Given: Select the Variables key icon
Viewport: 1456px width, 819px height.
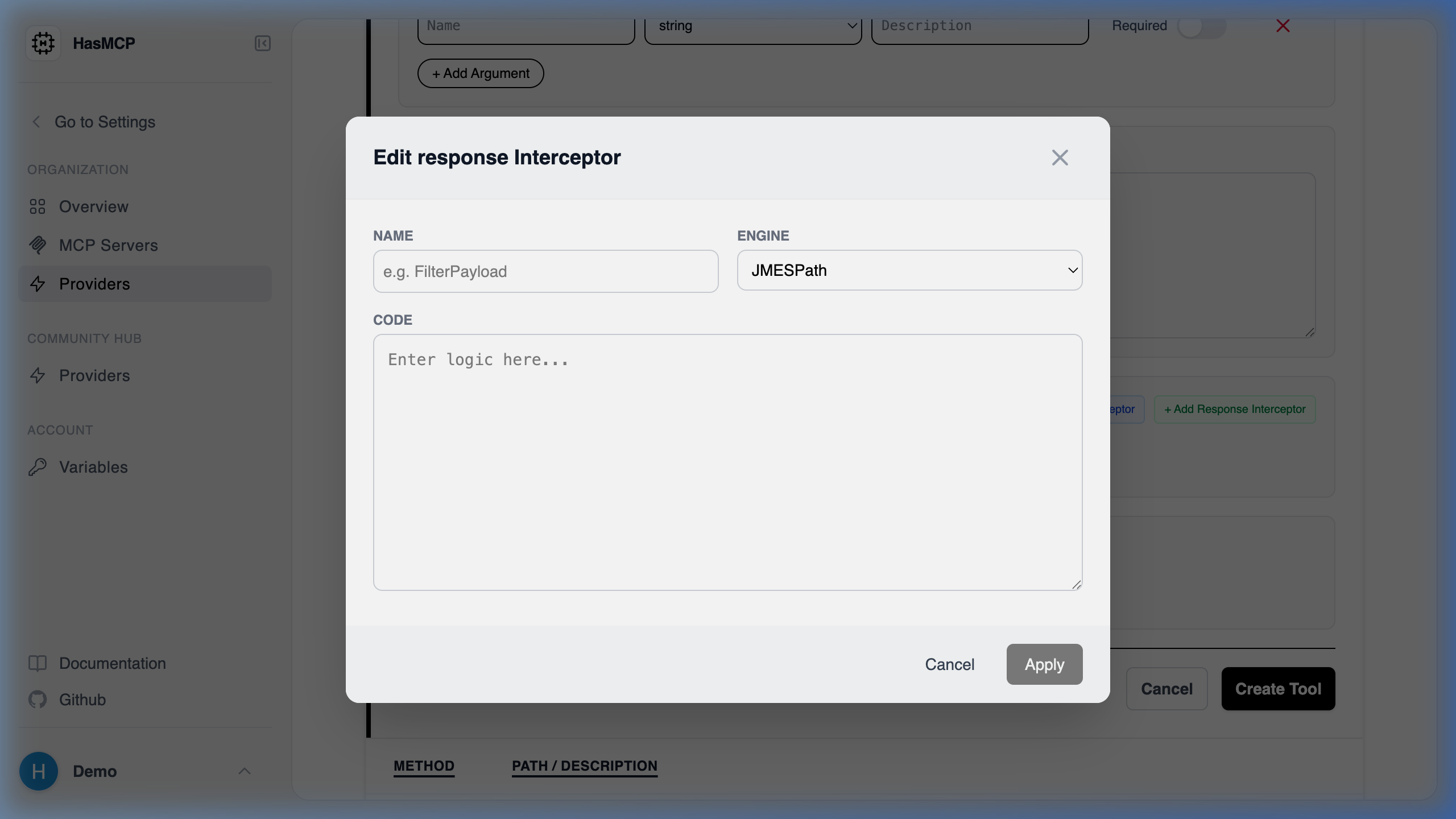Looking at the screenshot, I should pos(38,467).
